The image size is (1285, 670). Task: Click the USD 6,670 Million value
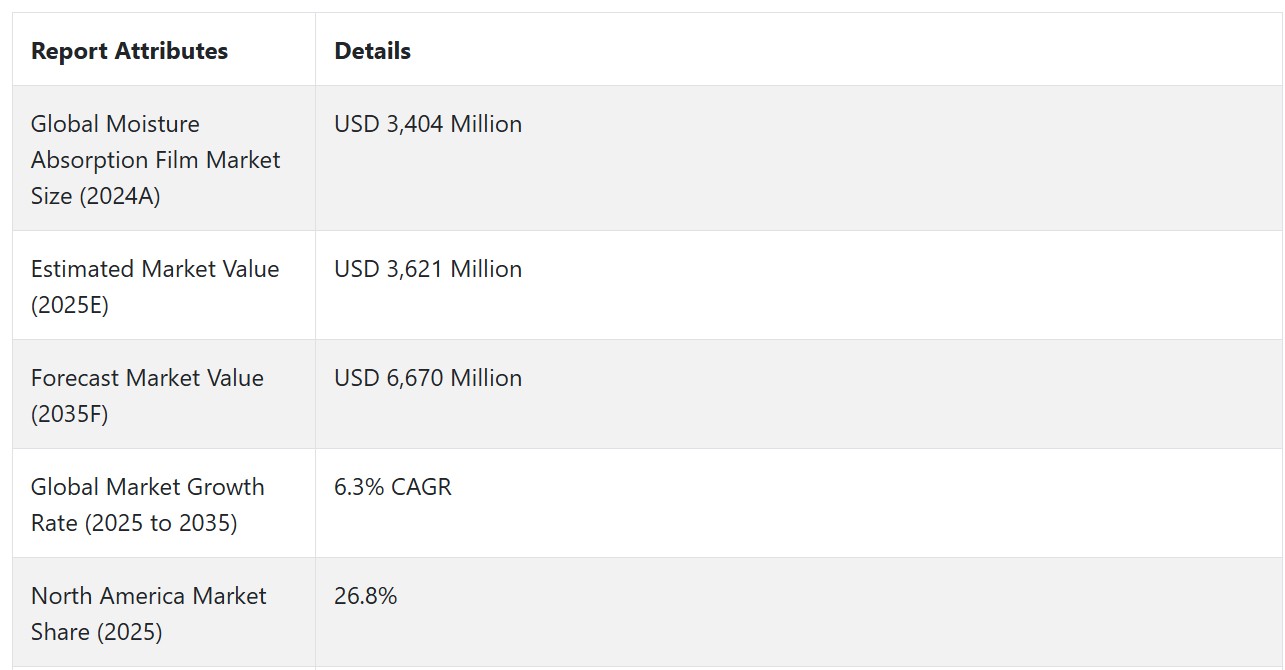click(x=428, y=378)
